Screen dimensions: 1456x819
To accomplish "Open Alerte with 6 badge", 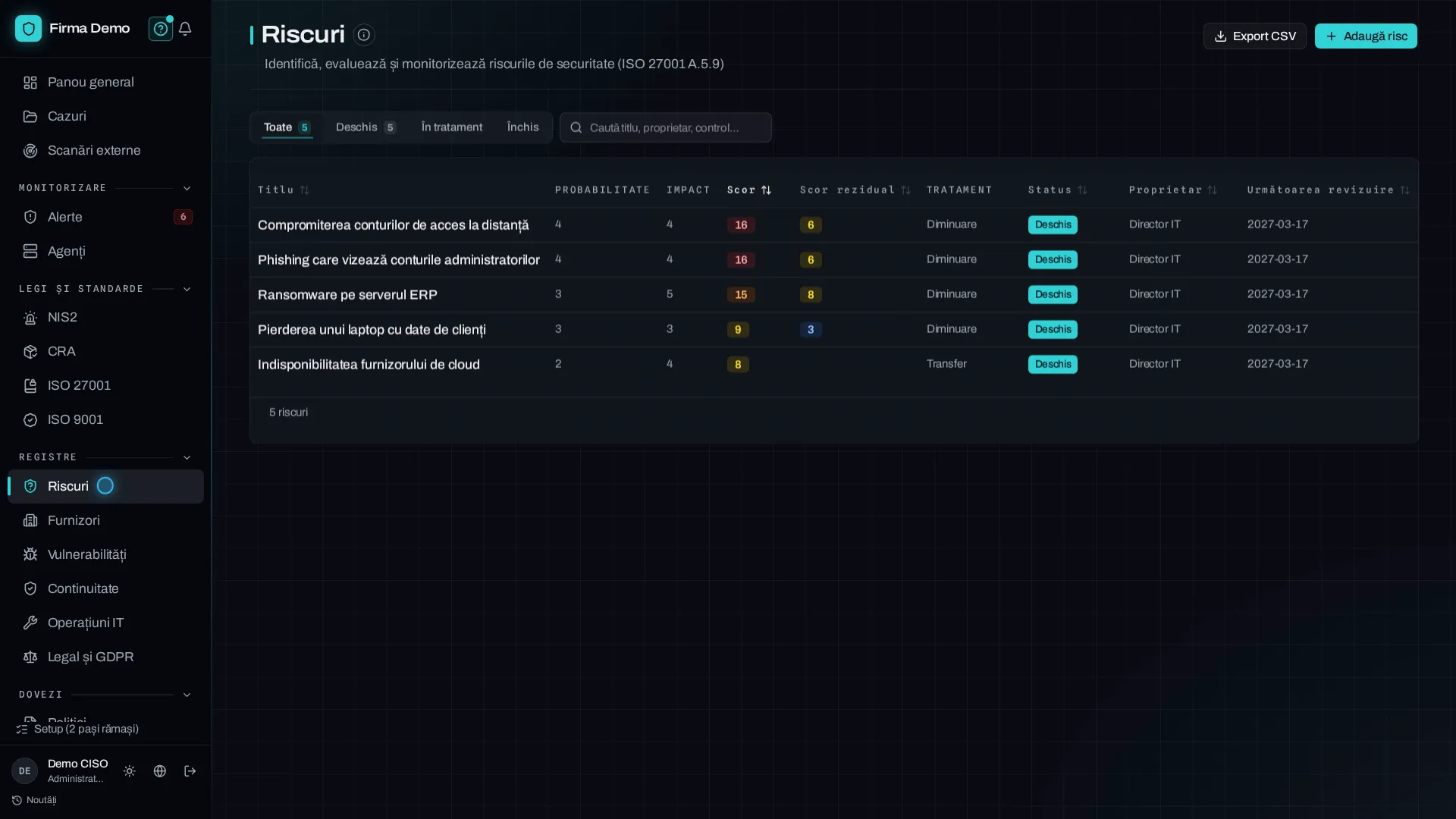I will point(105,217).
